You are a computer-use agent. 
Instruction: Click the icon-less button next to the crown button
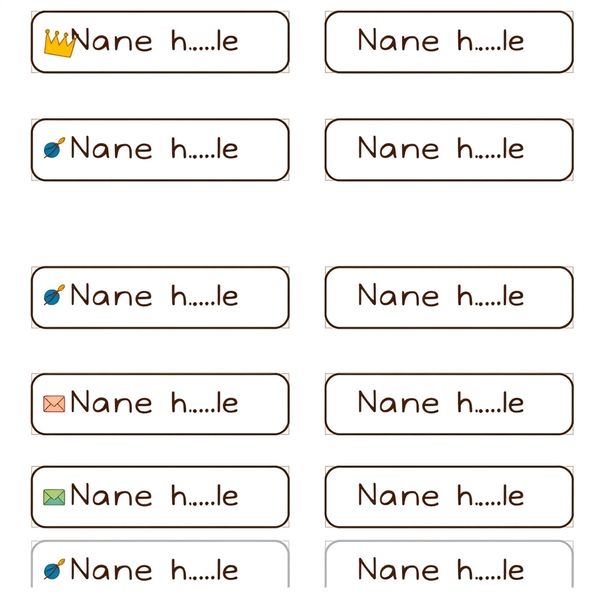point(449,42)
